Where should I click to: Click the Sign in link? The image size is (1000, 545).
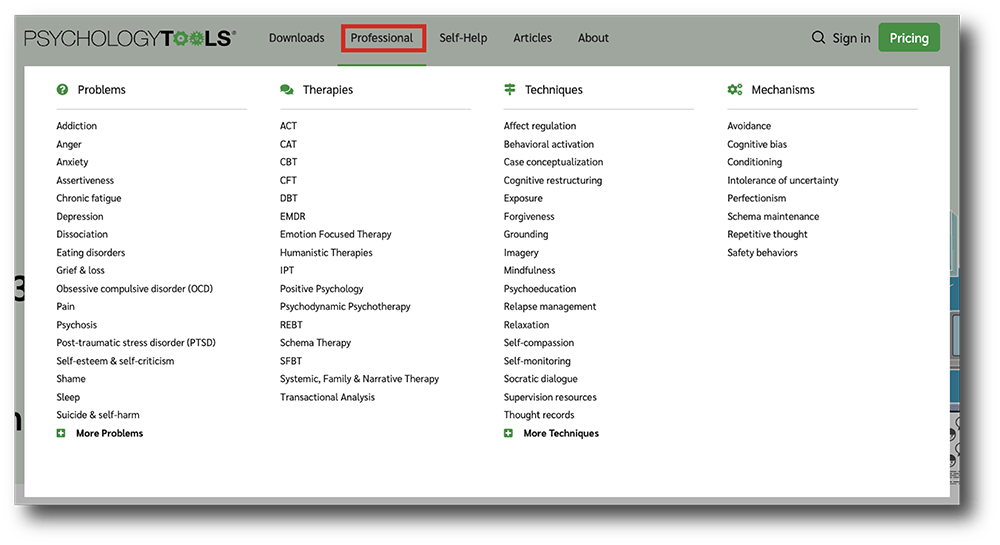[851, 38]
